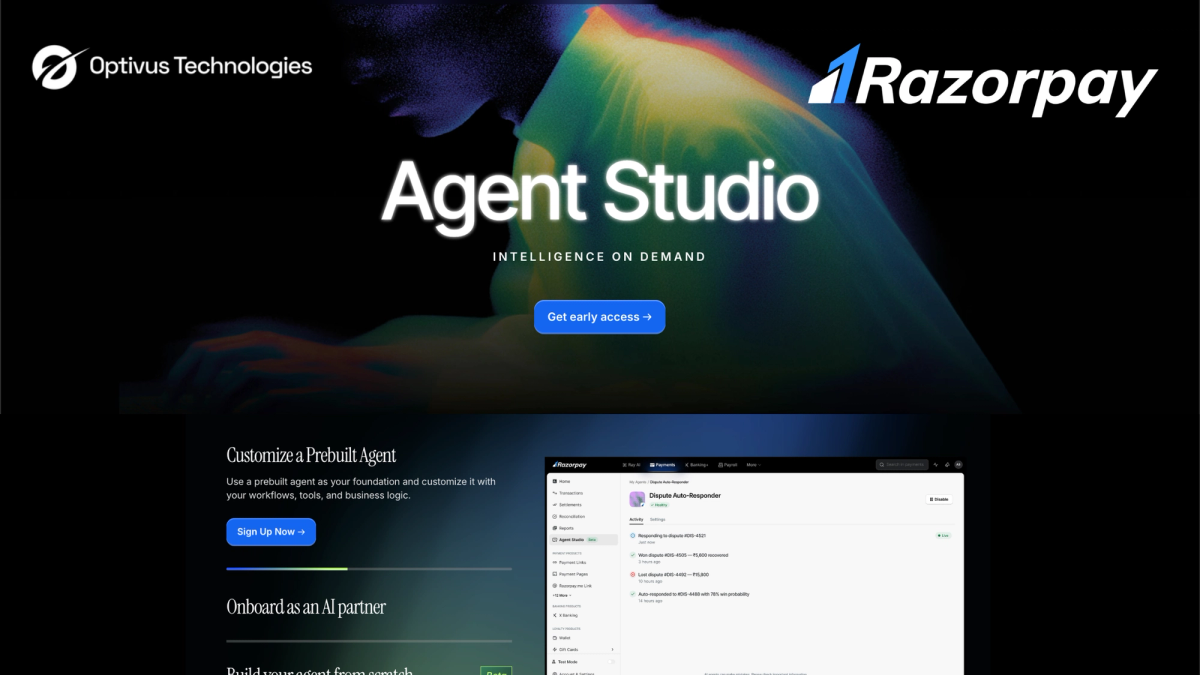Click the Lost dispute #DIS-4492 red icon
1200x675 pixels.
tap(633, 574)
